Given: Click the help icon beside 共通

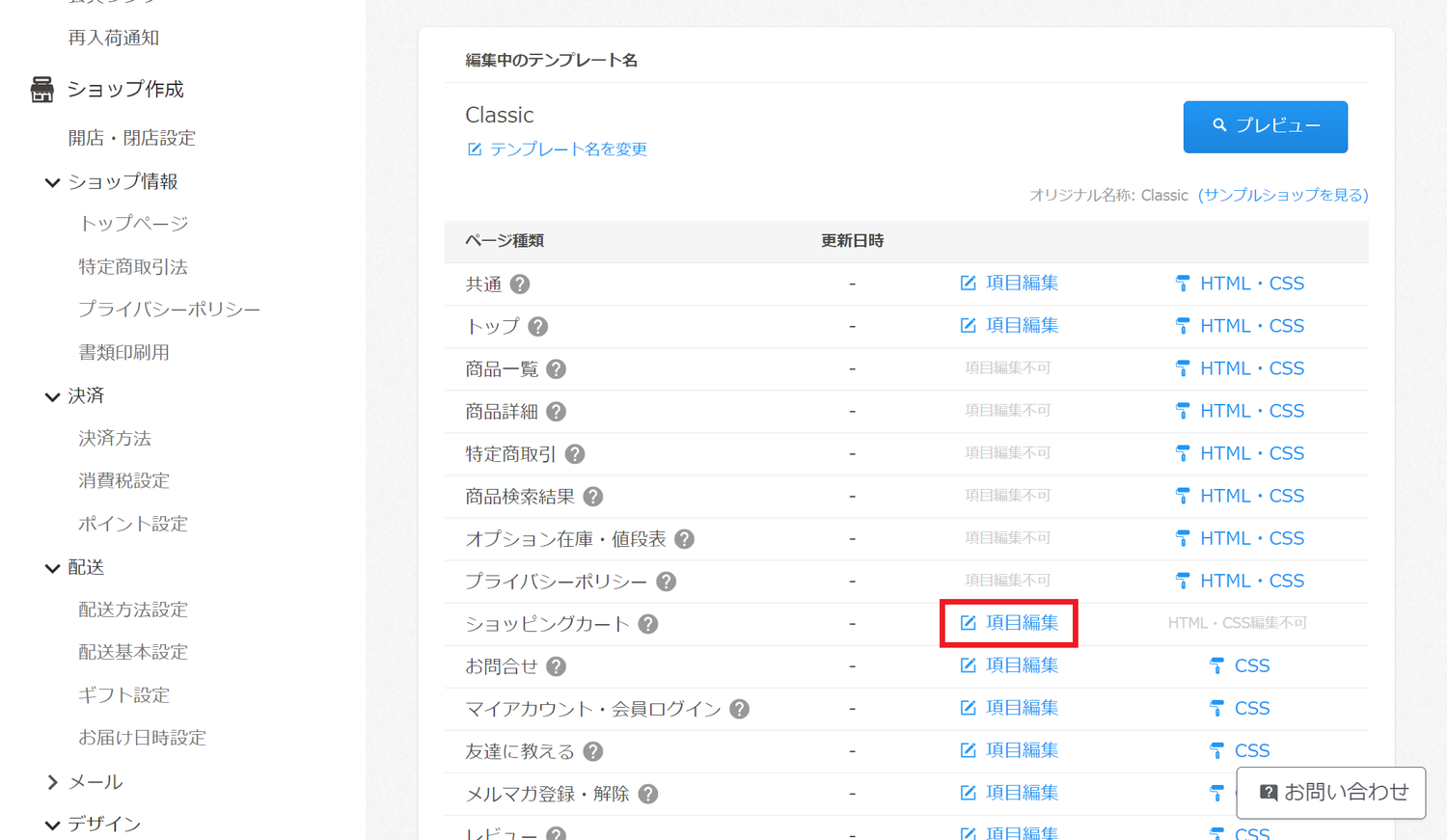Looking at the screenshot, I should [520, 285].
